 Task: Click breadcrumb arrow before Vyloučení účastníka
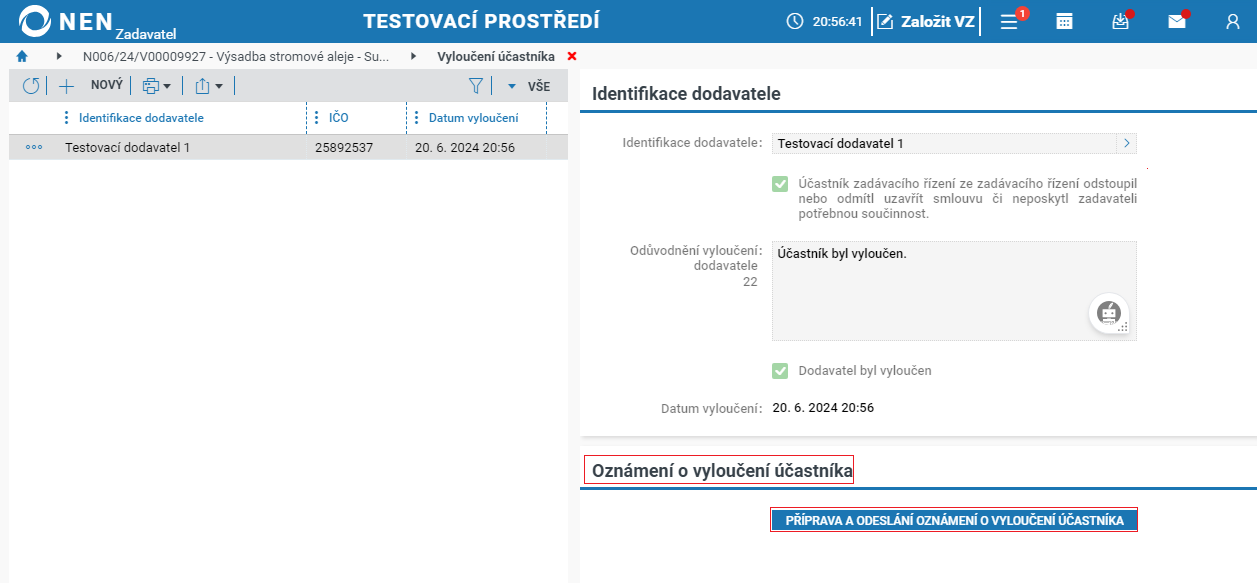[413, 56]
